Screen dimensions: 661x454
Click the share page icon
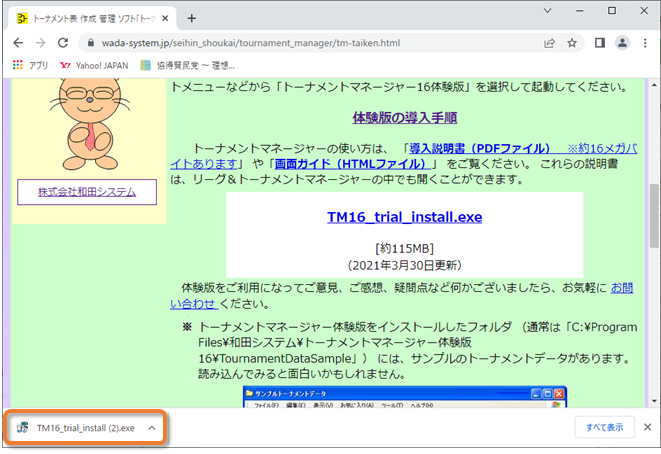[549, 43]
